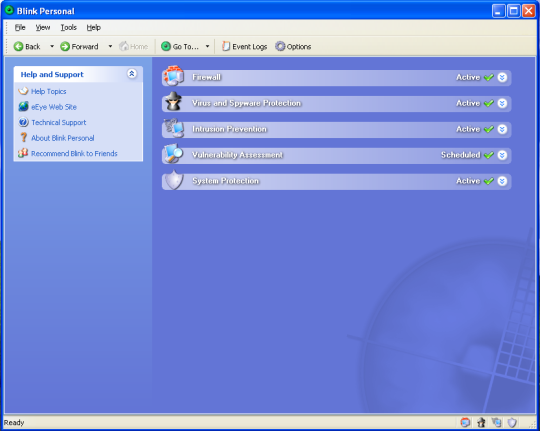Expand the Vulnerability Assessment section chevron
The width and height of the screenshot is (540, 431).
[502, 155]
